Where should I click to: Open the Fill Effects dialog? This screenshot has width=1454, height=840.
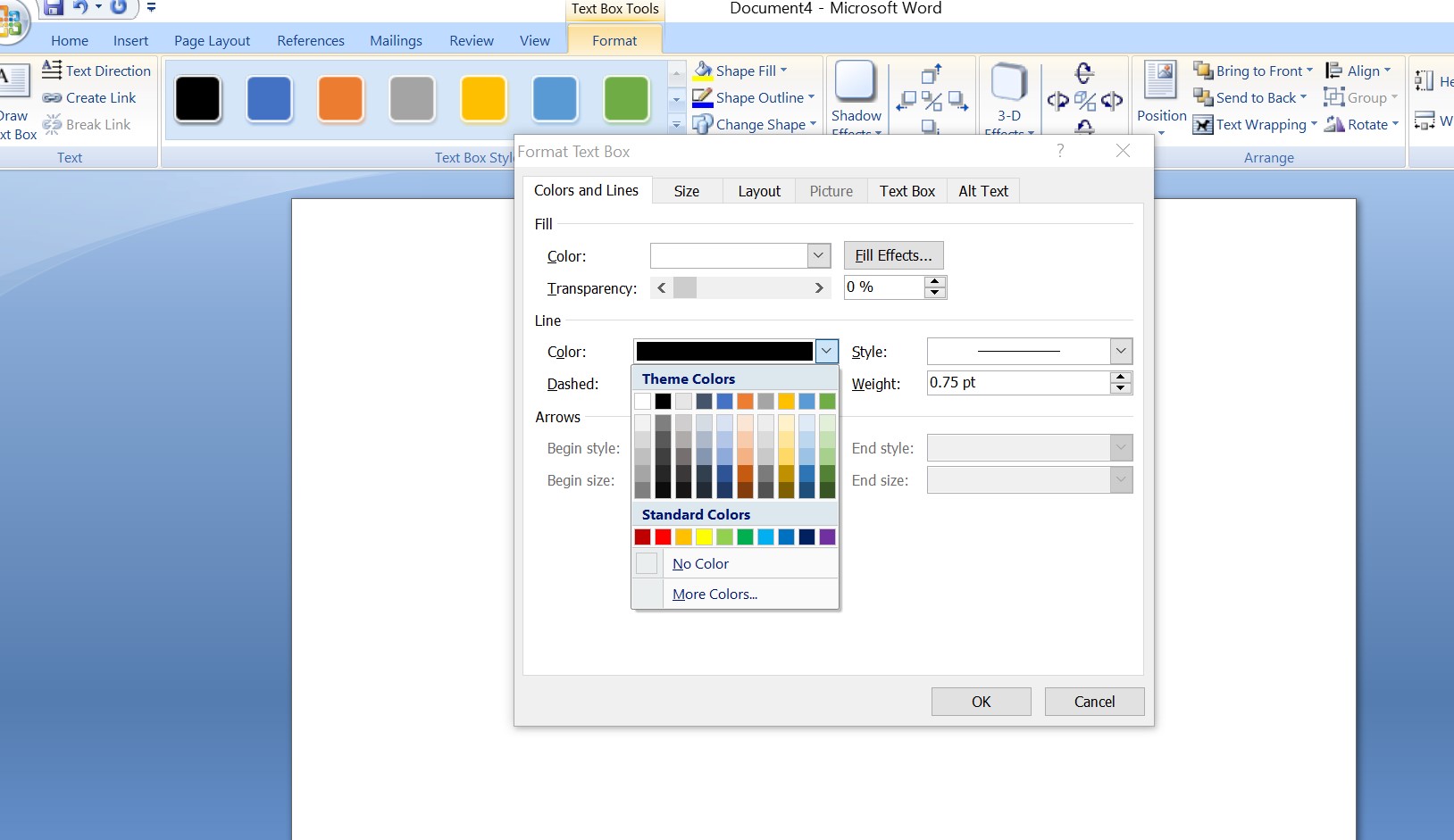pos(892,255)
